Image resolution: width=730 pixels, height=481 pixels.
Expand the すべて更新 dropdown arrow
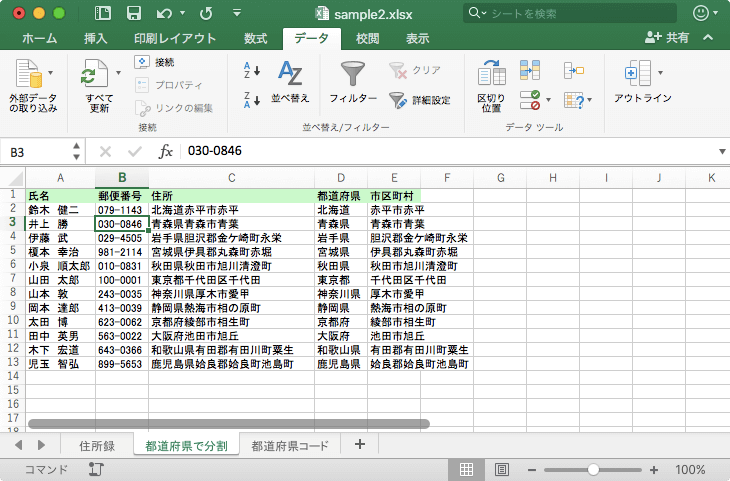(x=118, y=73)
